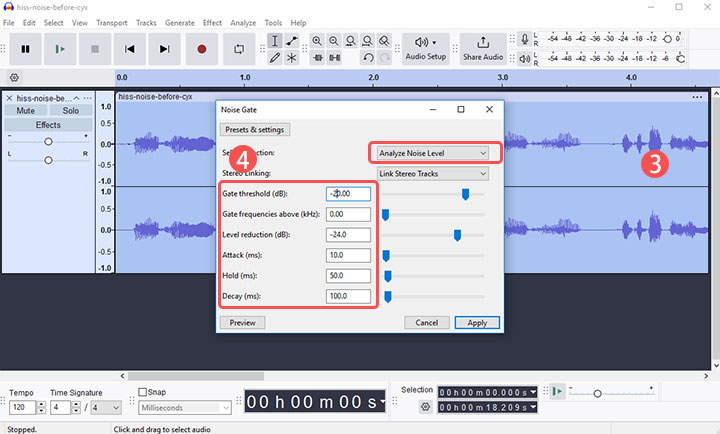Enable the Snap checkbox
Image resolution: width=720 pixels, height=434 pixels.
click(x=142, y=392)
